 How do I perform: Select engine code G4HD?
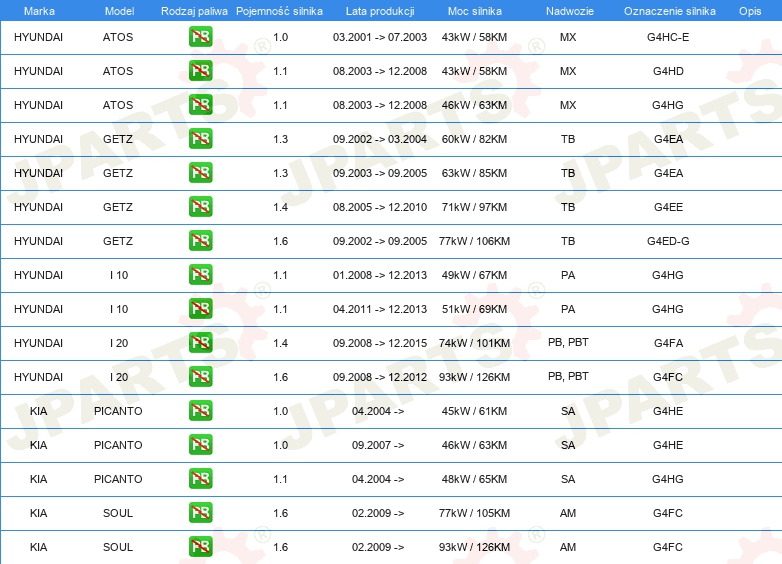point(668,71)
